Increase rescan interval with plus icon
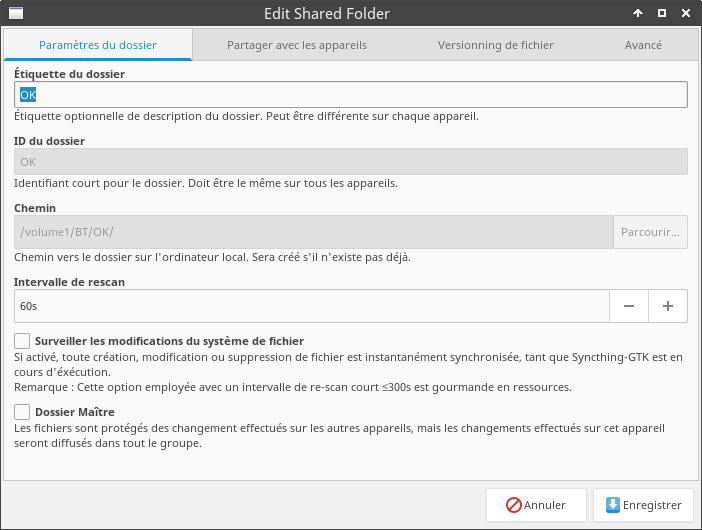Screen dimensions: 702x530 (668, 306)
